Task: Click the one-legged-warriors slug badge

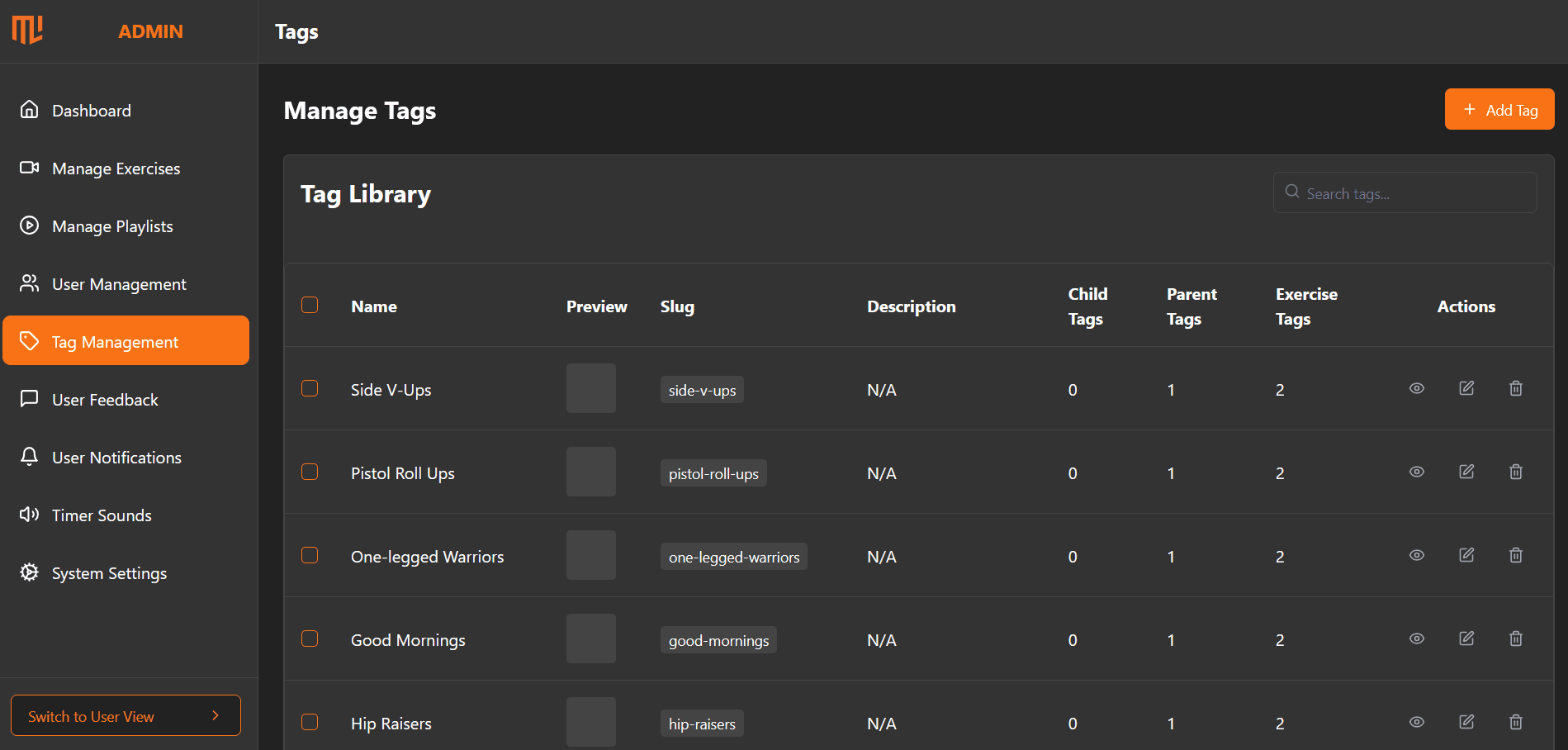Action: tap(734, 557)
